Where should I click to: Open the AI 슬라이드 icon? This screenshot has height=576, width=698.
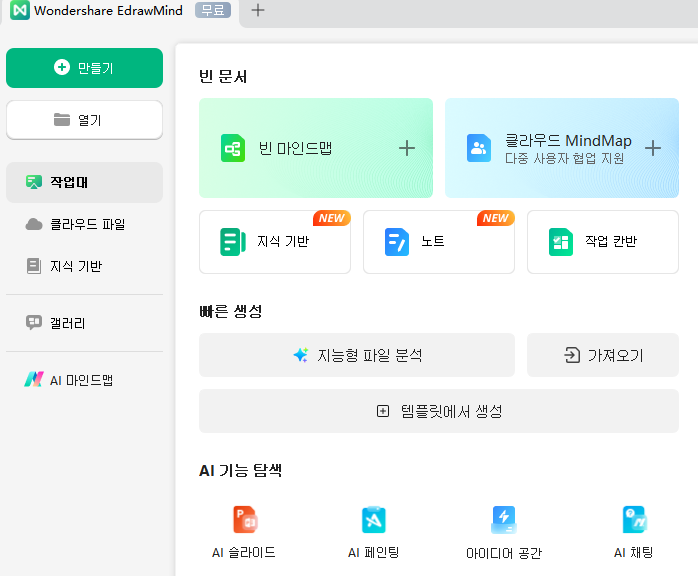coord(245,520)
